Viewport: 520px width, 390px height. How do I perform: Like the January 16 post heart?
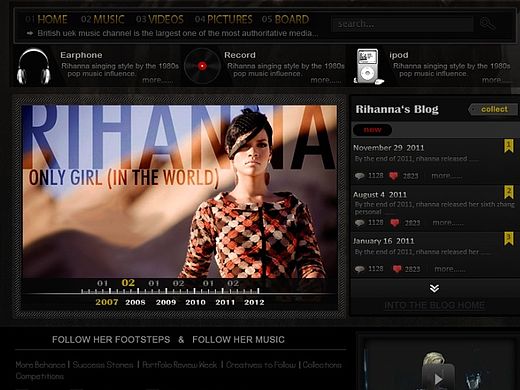[x=397, y=269]
